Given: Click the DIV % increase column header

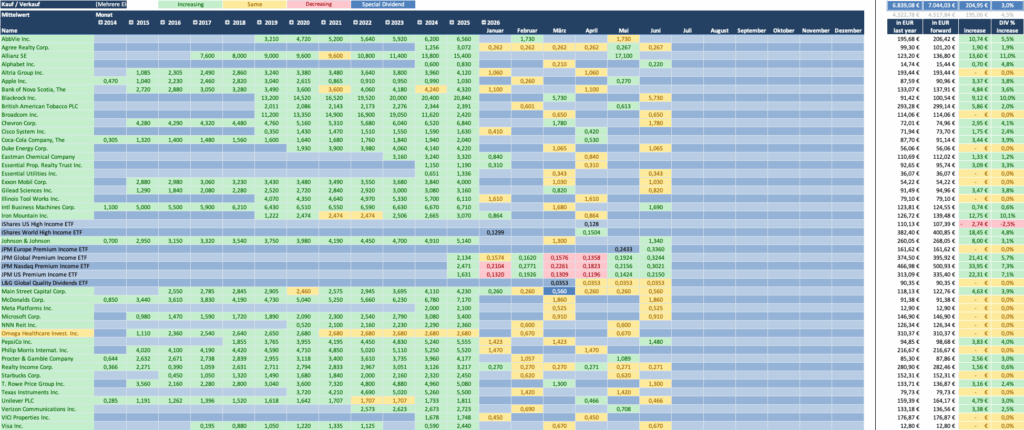Looking at the screenshot, I should 1007,26.
